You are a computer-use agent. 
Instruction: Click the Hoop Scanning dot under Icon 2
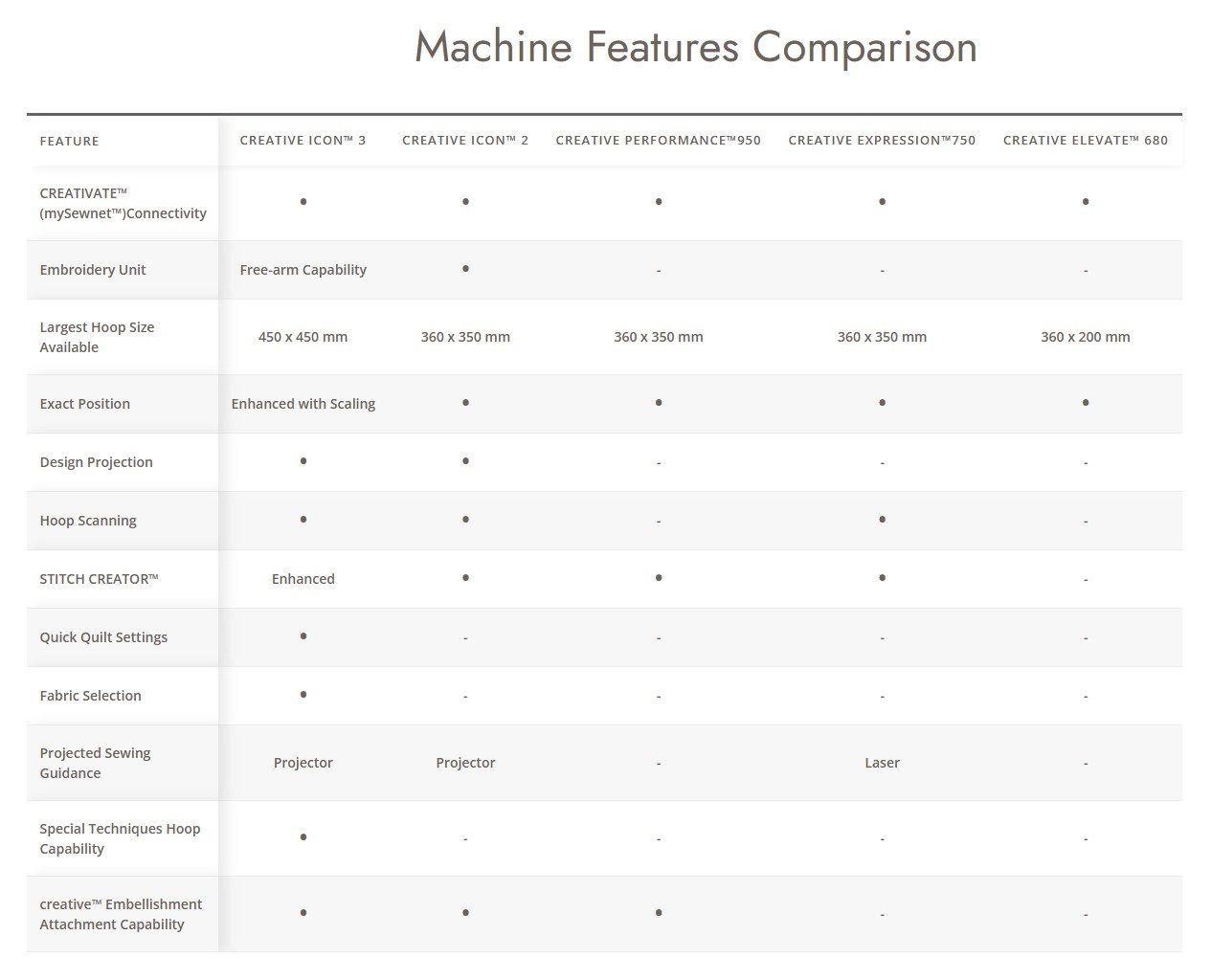click(x=465, y=520)
